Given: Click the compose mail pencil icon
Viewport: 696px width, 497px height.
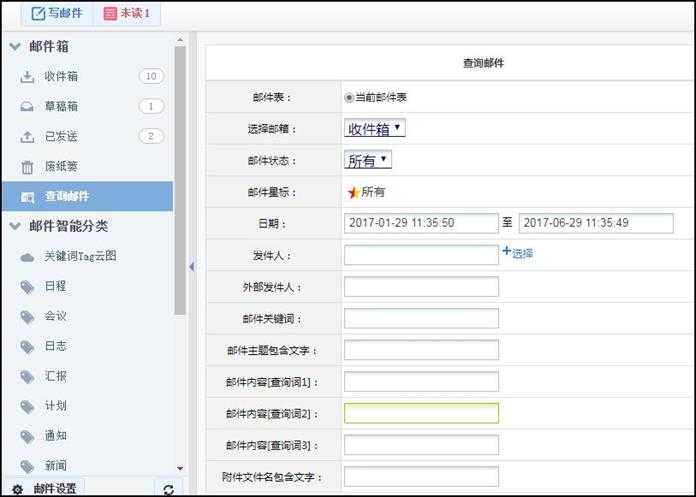Looking at the screenshot, I should pos(38,14).
